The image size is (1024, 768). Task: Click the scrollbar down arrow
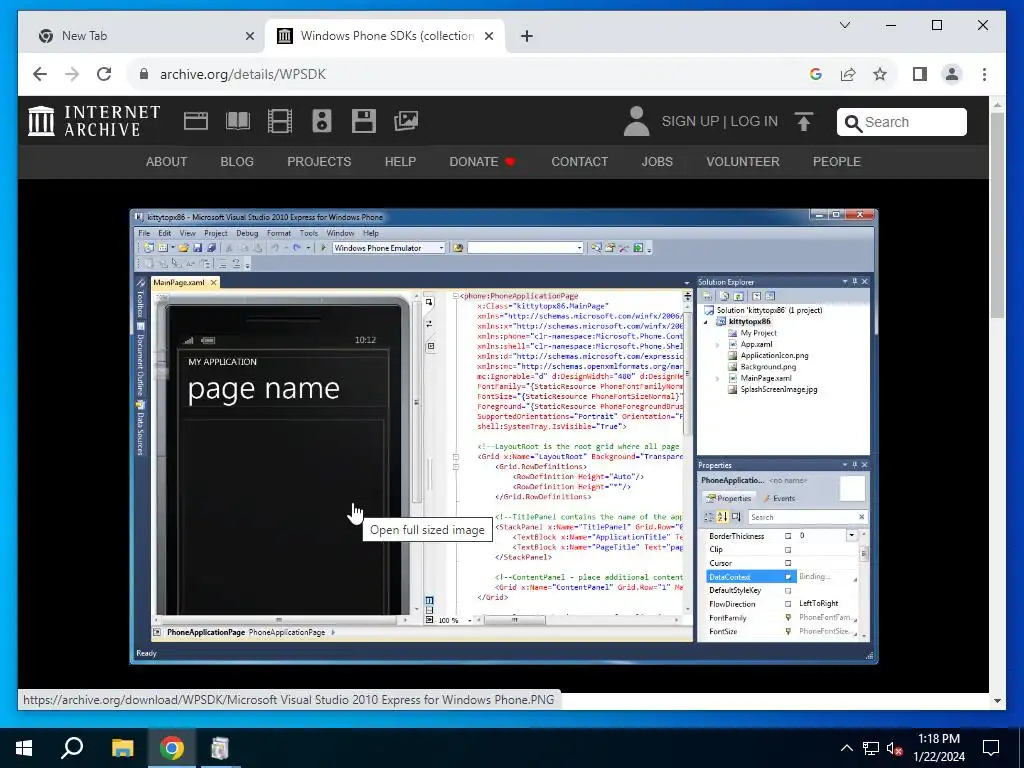(x=997, y=701)
